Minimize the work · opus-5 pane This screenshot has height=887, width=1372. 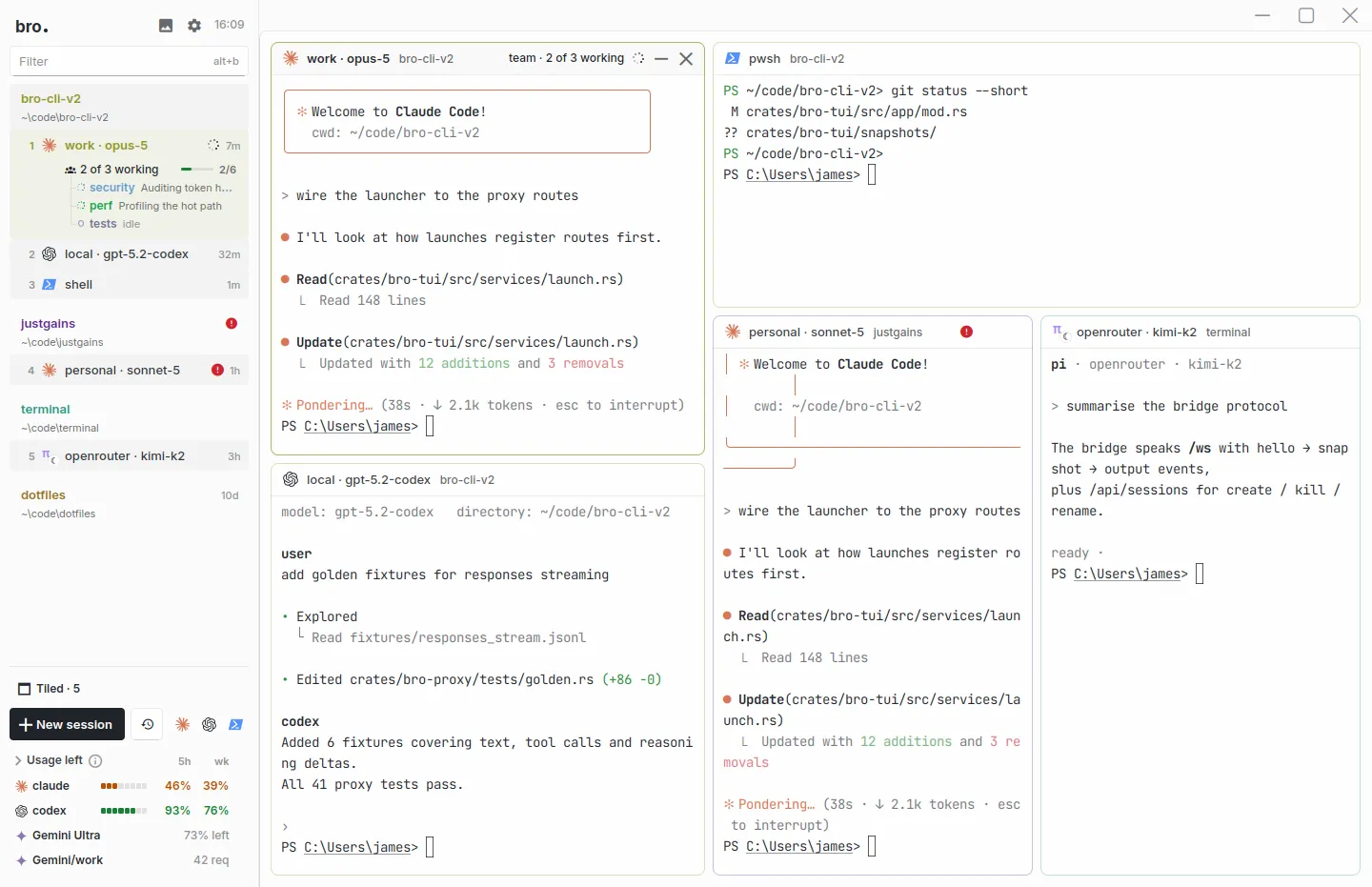[661, 58]
